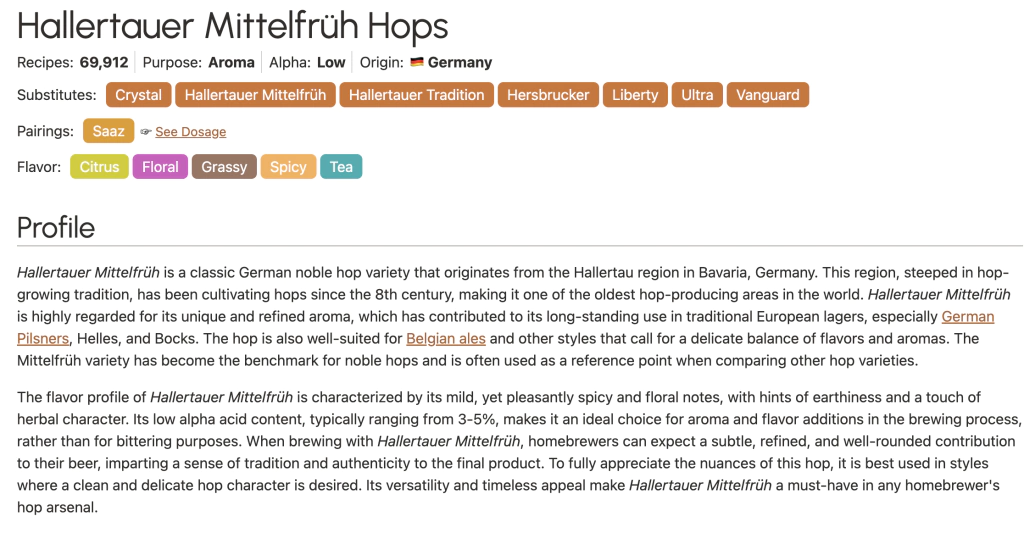Click the Hallertauer Mittelfrüh substitute tag
This screenshot has width=1024, height=533.
255,95
